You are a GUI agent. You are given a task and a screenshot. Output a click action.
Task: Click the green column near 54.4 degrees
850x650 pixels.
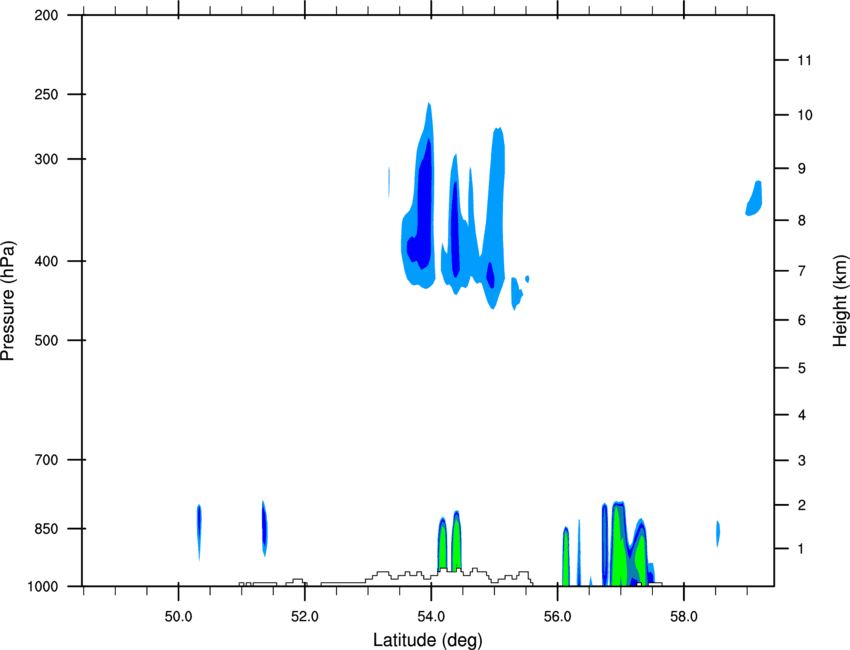pyautogui.click(x=456, y=542)
